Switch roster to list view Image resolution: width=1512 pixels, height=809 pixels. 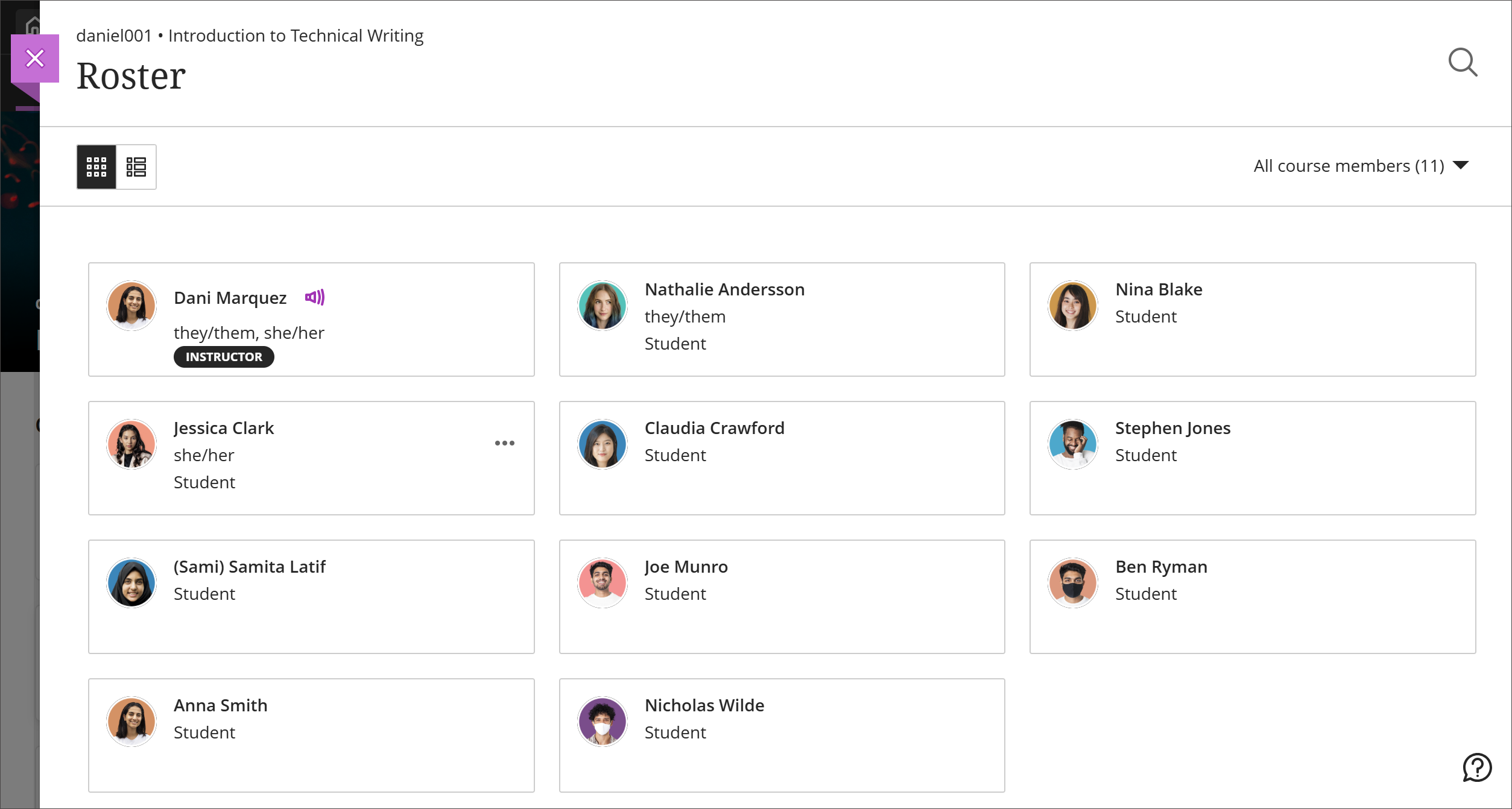tap(136, 166)
